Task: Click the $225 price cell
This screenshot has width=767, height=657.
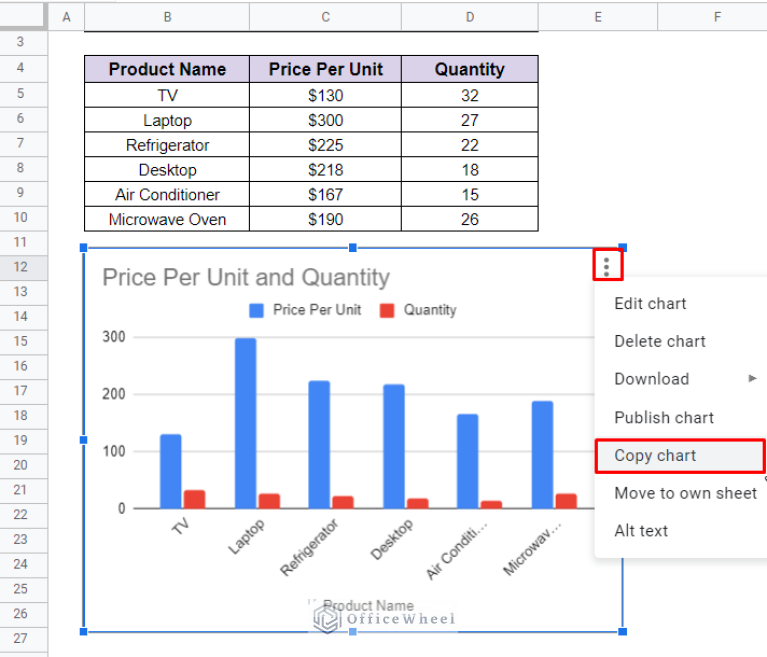Action: click(x=325, y=145)
